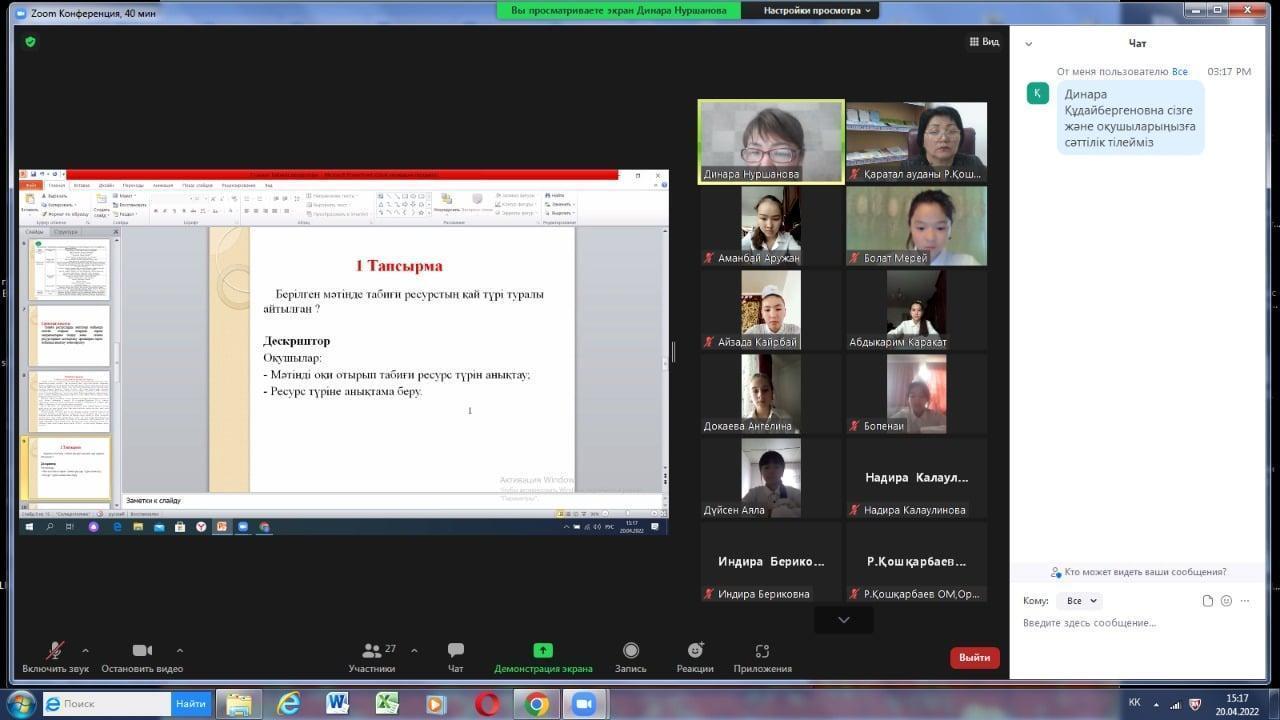
Task: Click Кто может видеть ваши сообщения link
Action: tap(1138, 572)
